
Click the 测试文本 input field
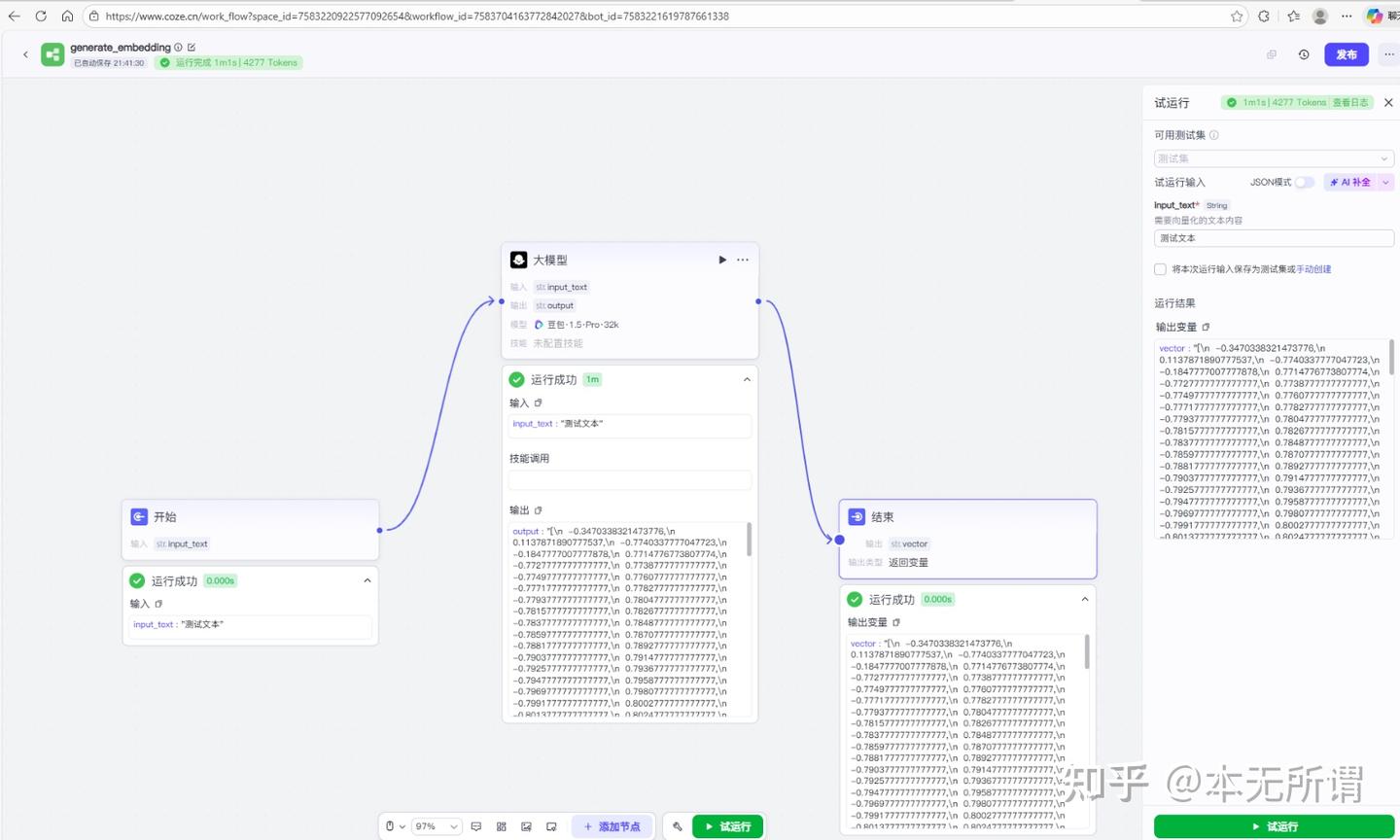1273,238
